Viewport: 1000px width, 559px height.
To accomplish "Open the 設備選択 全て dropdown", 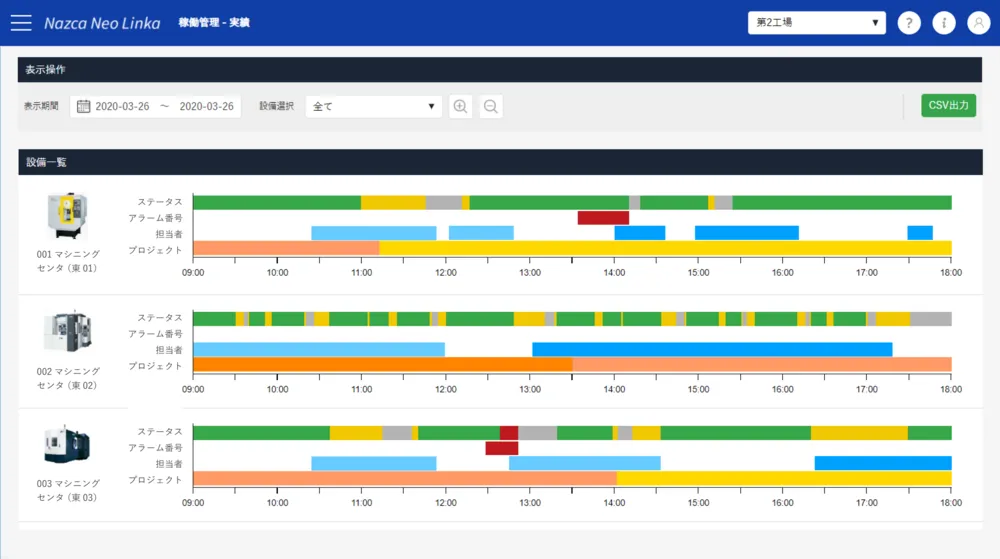I will point(373,106).
